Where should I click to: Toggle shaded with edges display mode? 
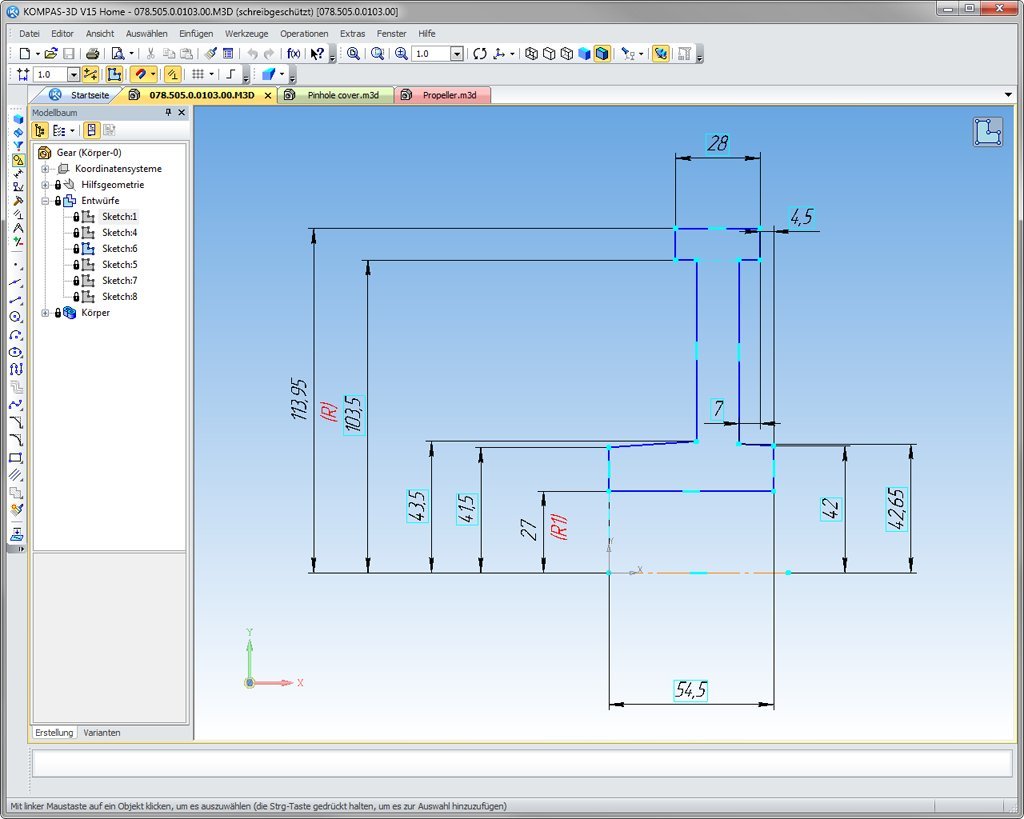tap(602, 54)
